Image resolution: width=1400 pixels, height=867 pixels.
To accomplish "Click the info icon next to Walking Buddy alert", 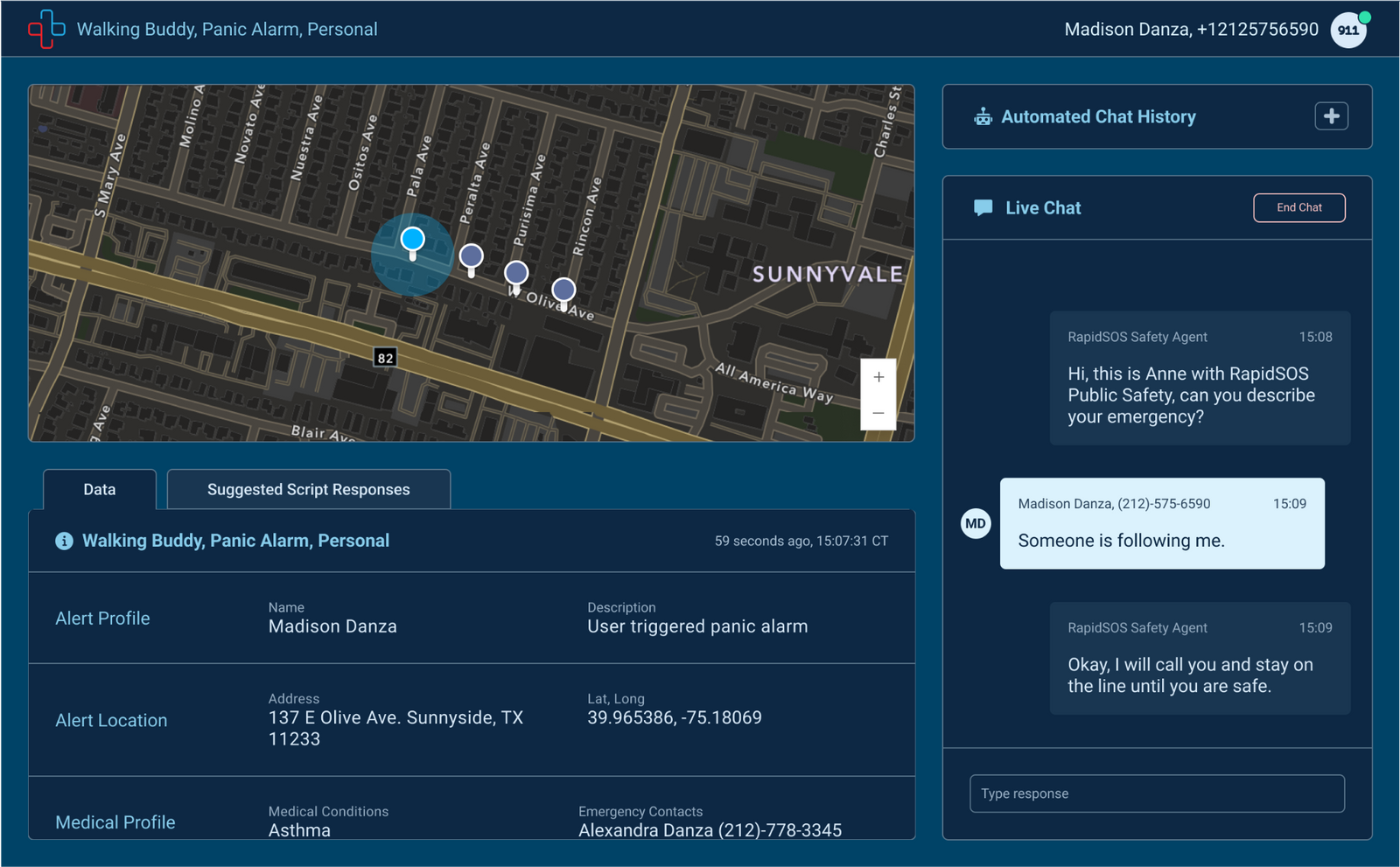I will (63, 541).
